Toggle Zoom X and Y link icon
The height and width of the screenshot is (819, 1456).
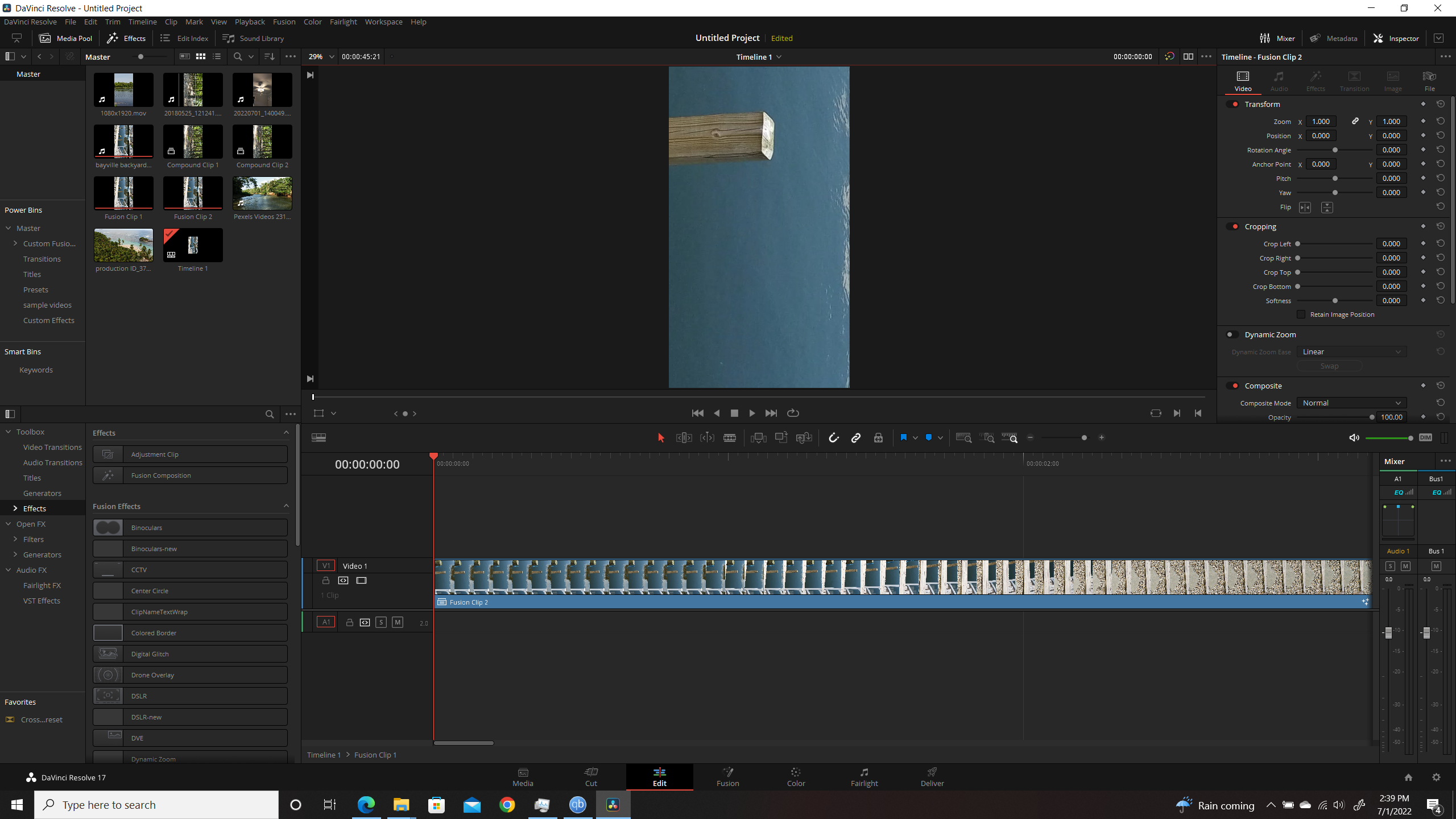click(x=1355, y=121)
